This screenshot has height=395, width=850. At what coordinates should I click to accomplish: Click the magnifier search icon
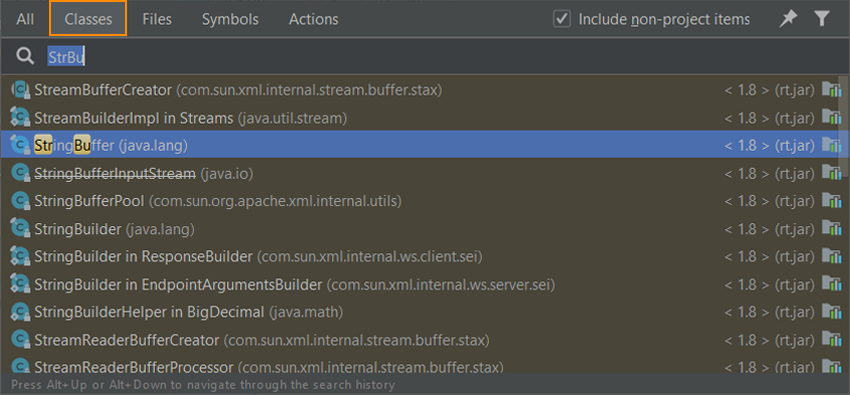coord(25,56)
